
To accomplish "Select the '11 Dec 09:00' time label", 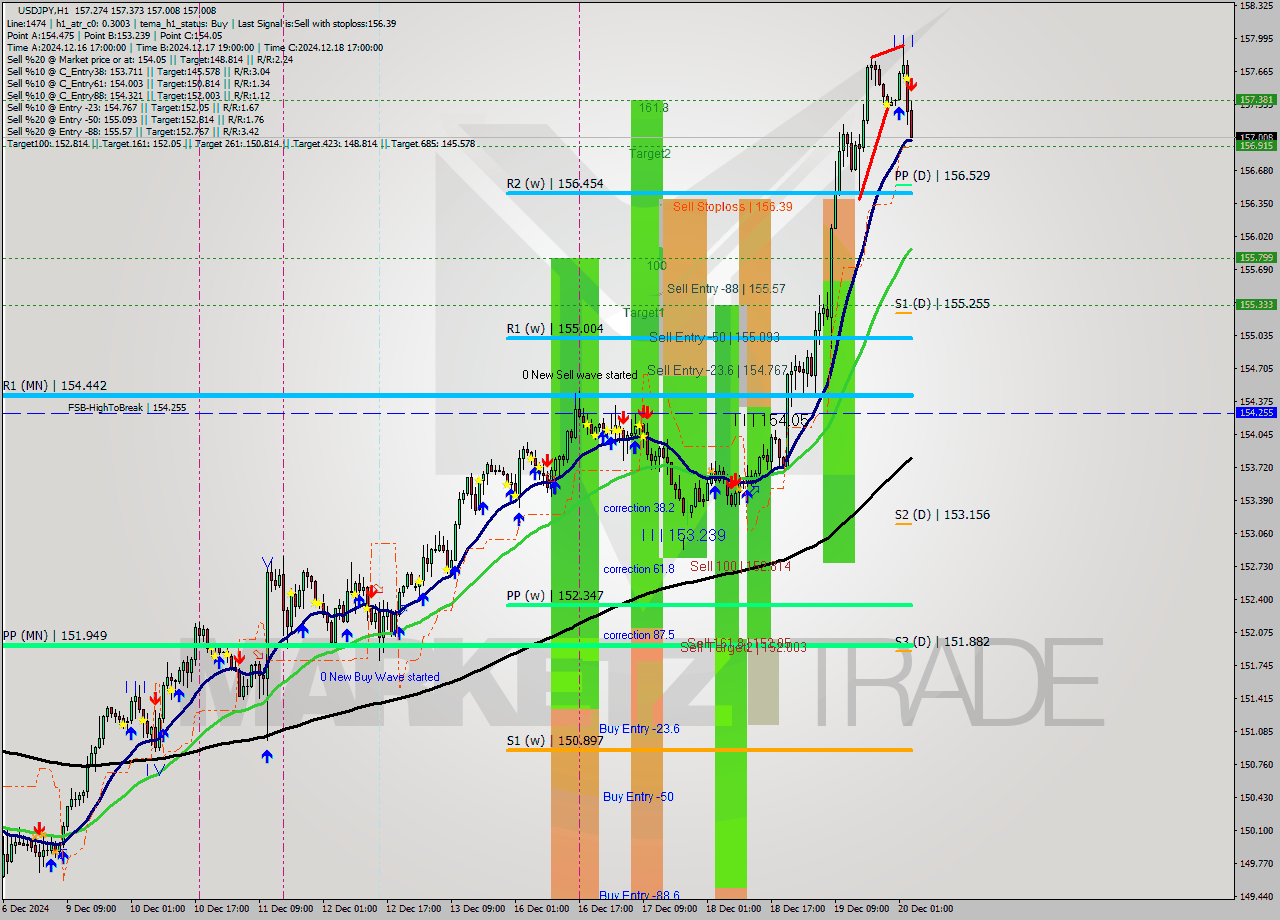I will pos(284,909).
